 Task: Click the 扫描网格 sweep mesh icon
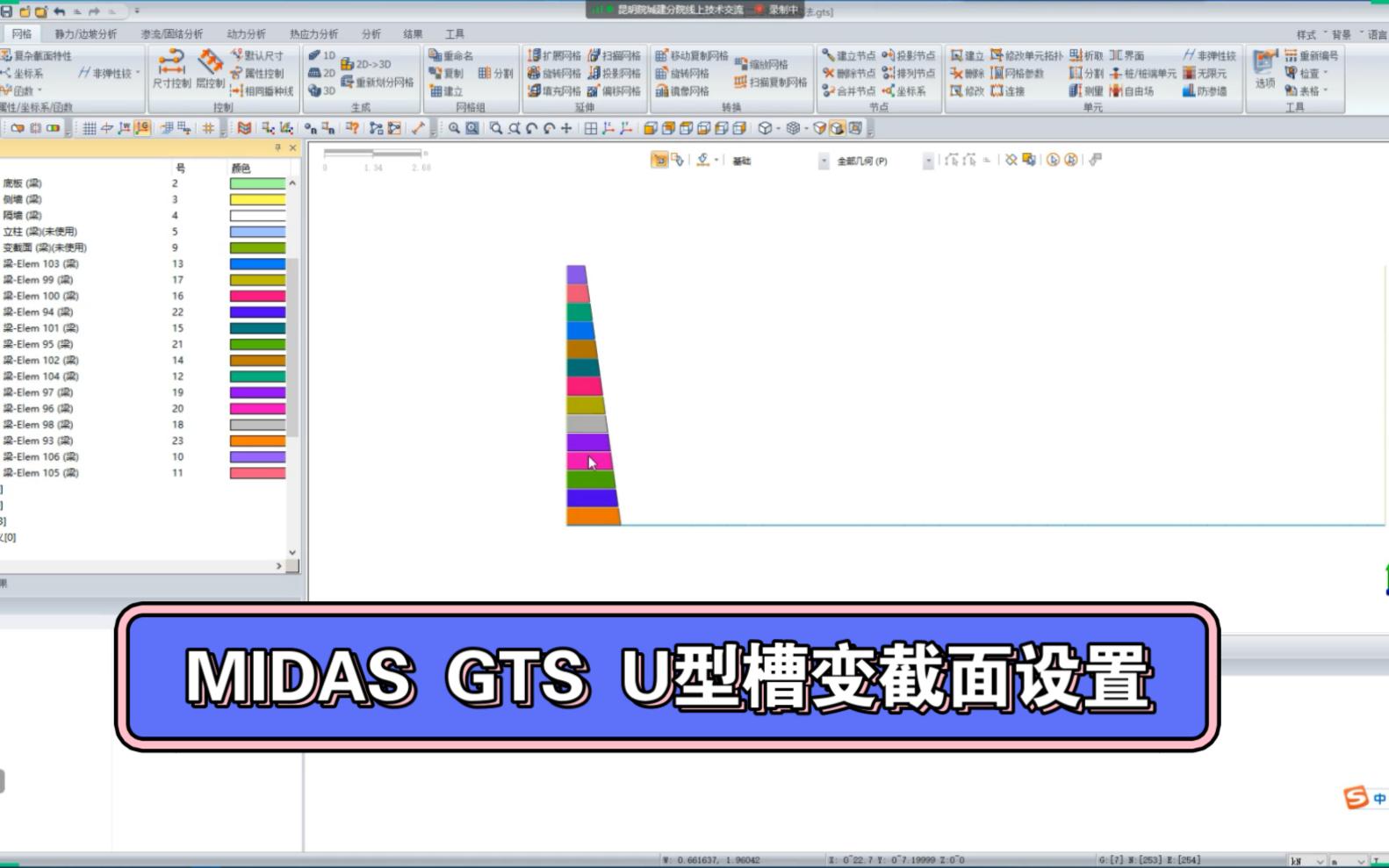point(594,55)
